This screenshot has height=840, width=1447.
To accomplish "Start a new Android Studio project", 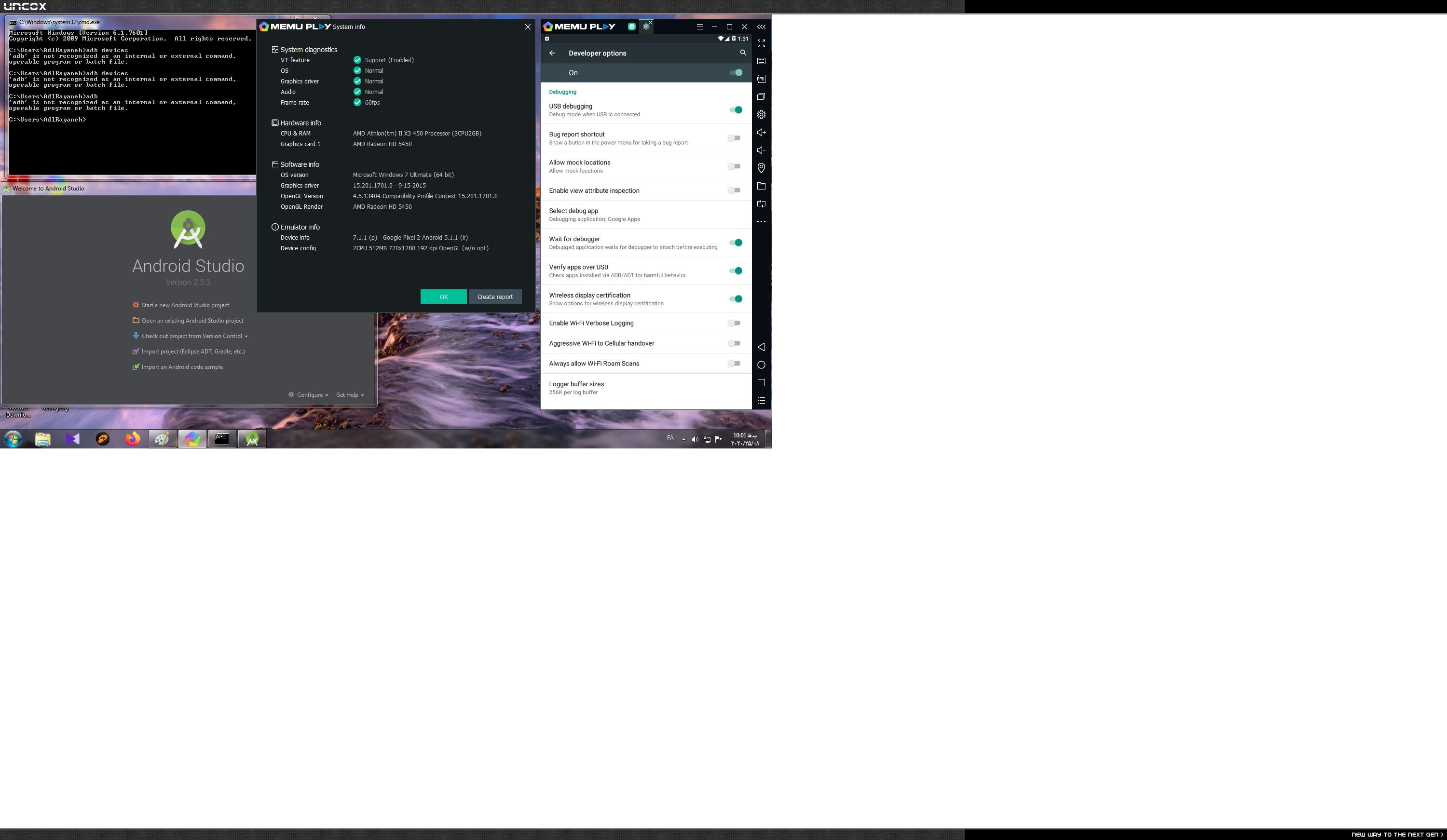I will 180,305.
